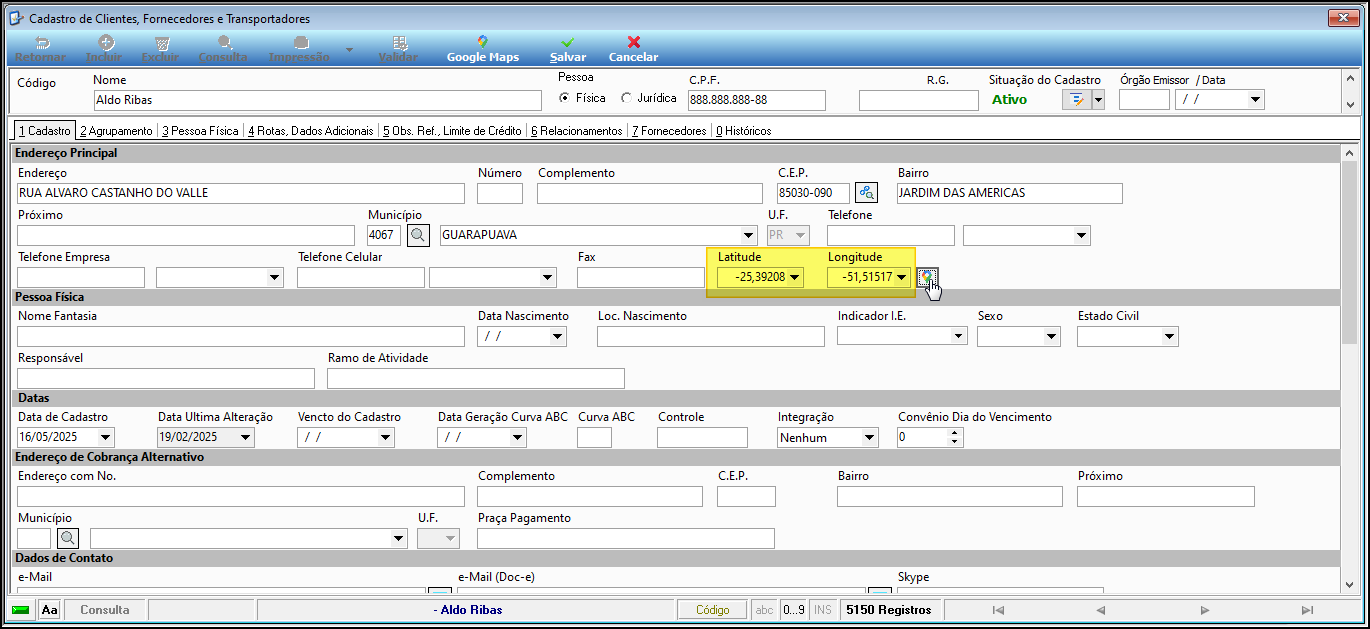1370x629 pixels.
Task: Click the Código button in status bar
Action: tap(712, 610)
